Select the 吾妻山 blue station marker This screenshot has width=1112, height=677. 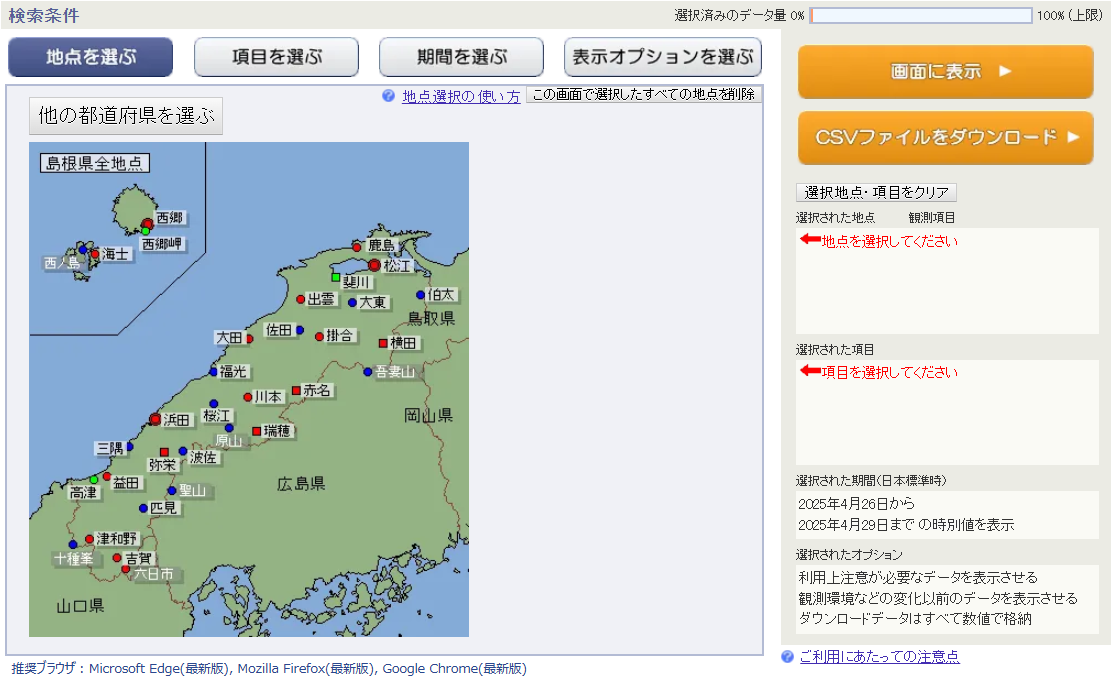[367, 372]
